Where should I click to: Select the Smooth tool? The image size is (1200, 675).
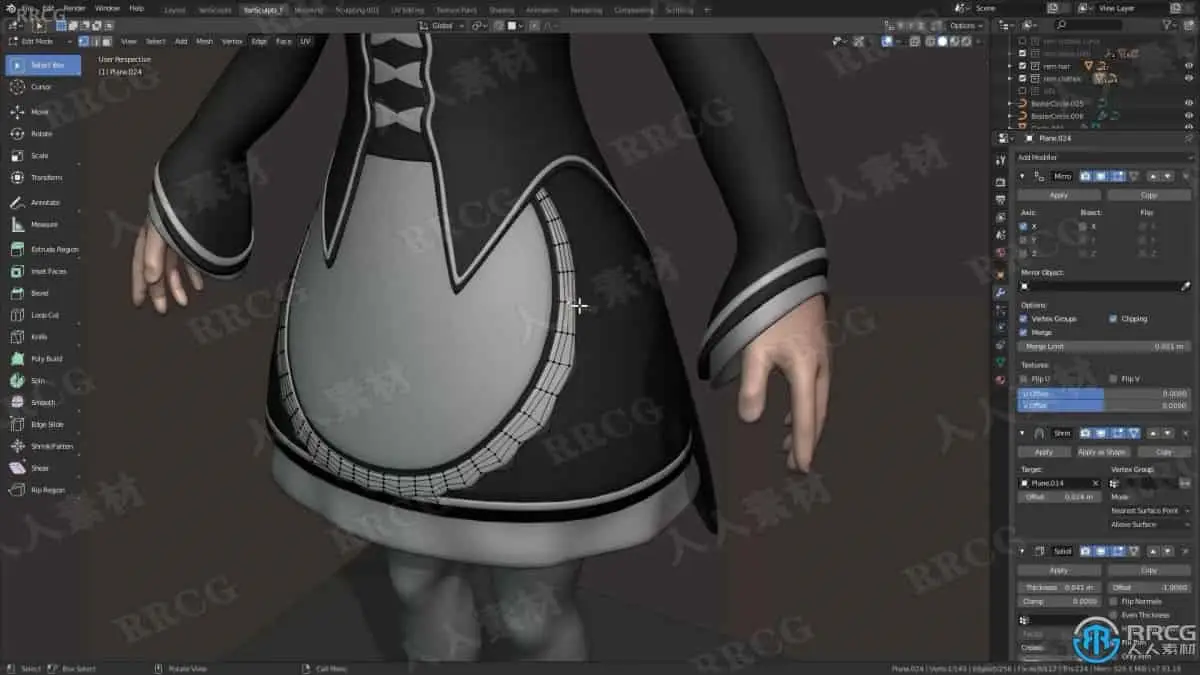[43, 403]
